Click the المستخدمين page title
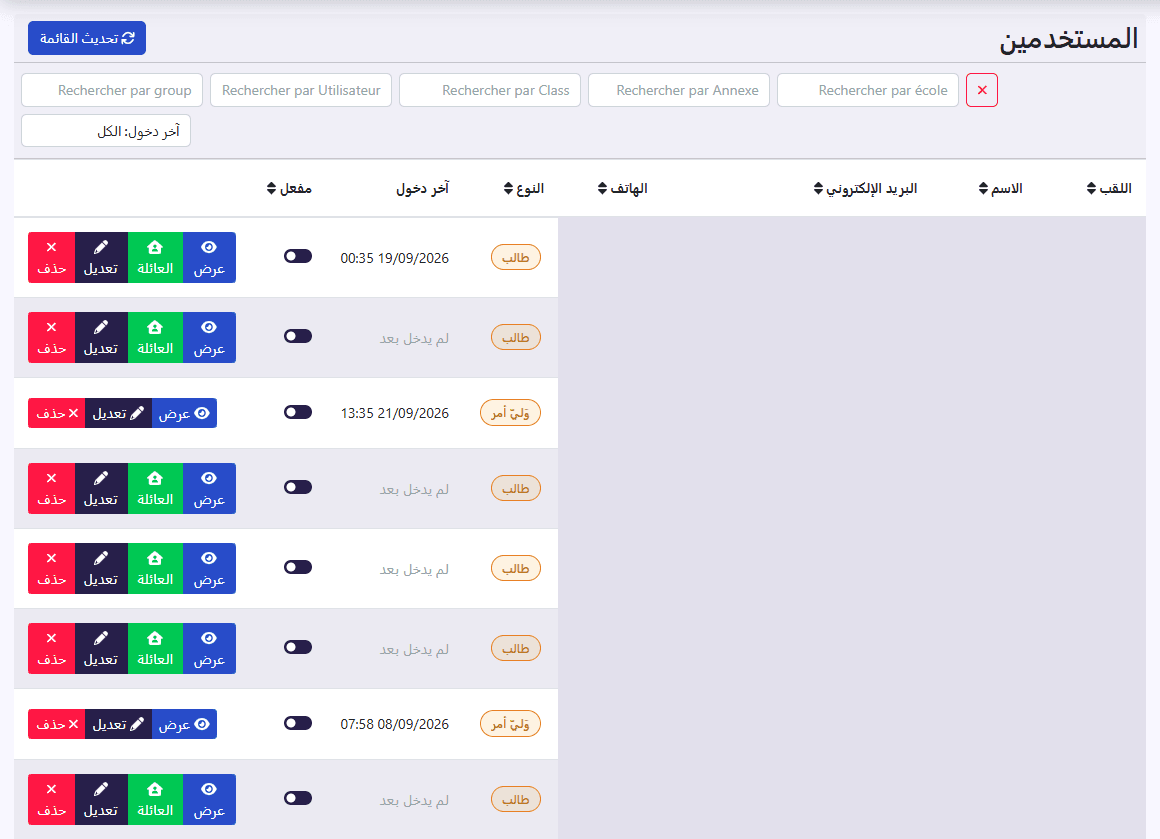This screenshot has height=839, width=1160. point(1068,38)
